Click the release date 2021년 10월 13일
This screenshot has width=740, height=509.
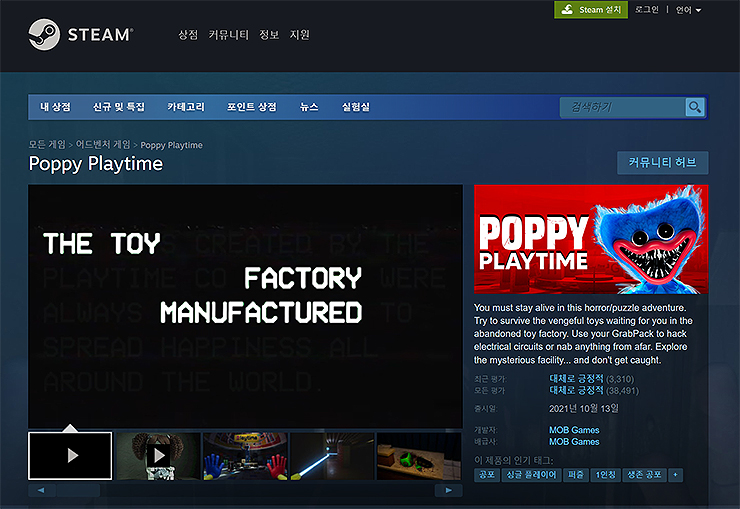[x=584, y=409]
